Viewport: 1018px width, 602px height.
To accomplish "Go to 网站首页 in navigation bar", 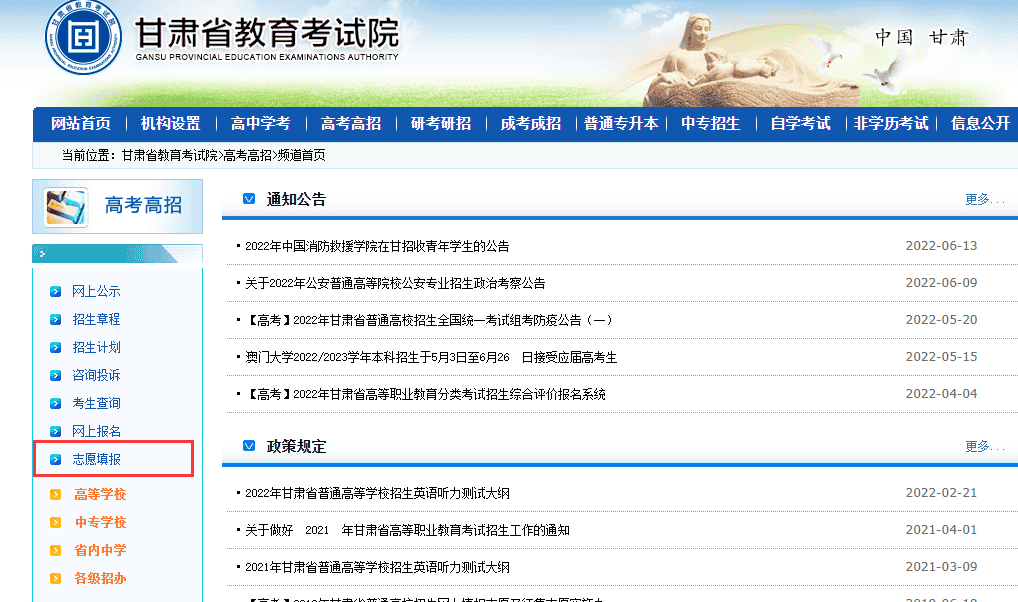I will point(80,124).
